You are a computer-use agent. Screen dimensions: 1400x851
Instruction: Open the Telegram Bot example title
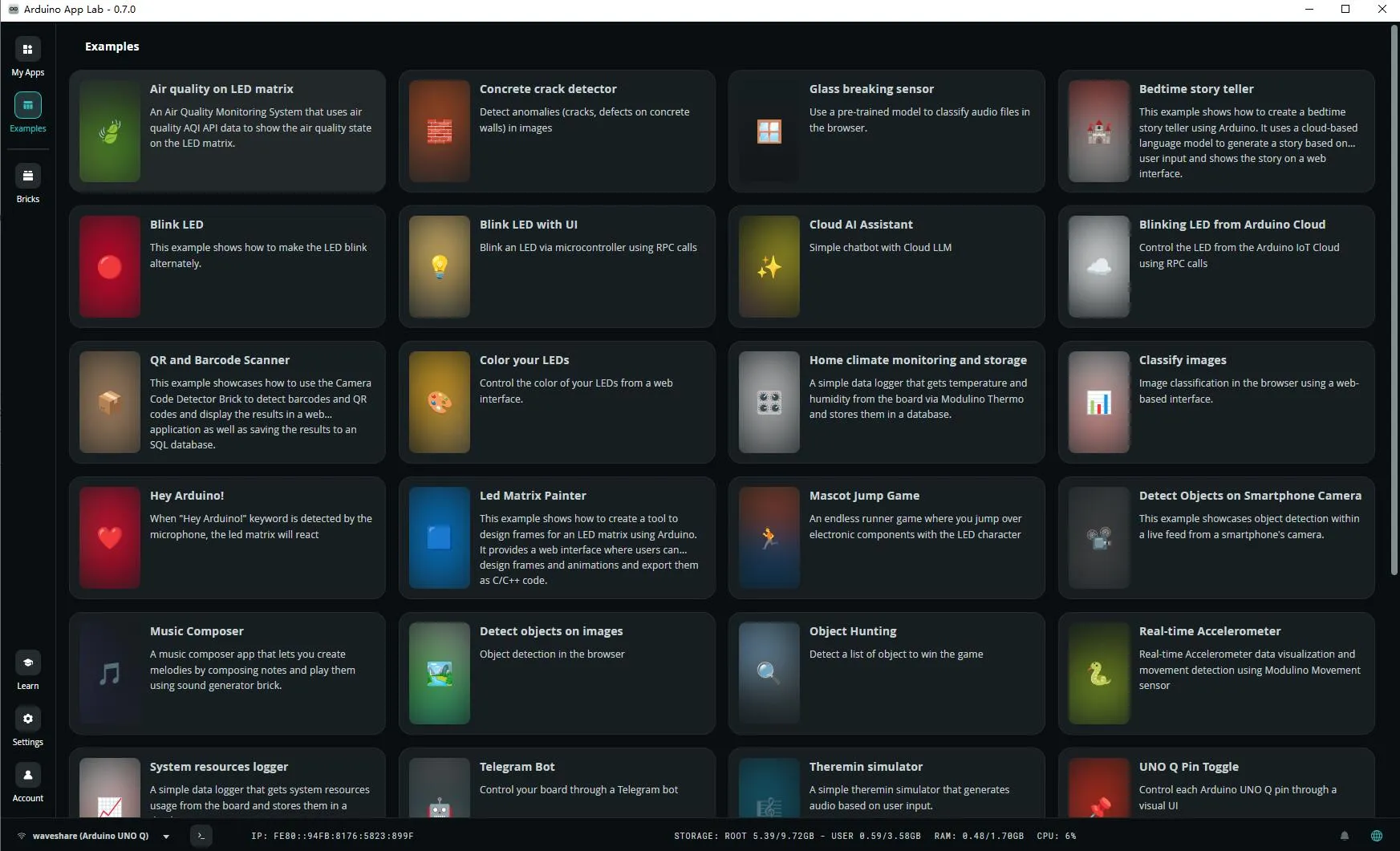517,767
